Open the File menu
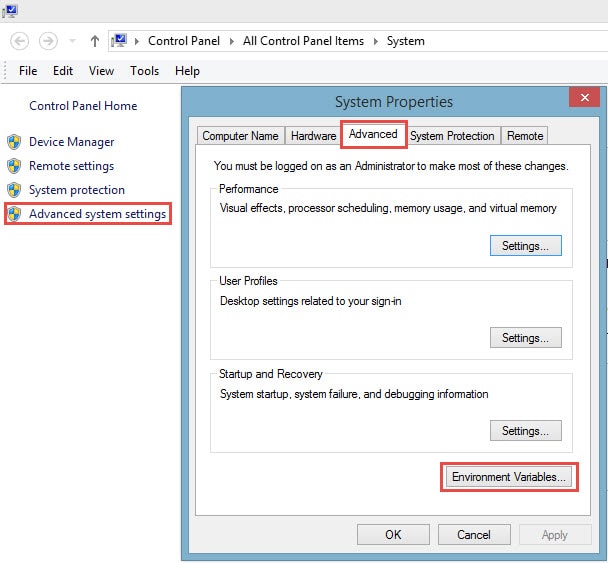The image size is (608, 563). (x=28, y=71)
